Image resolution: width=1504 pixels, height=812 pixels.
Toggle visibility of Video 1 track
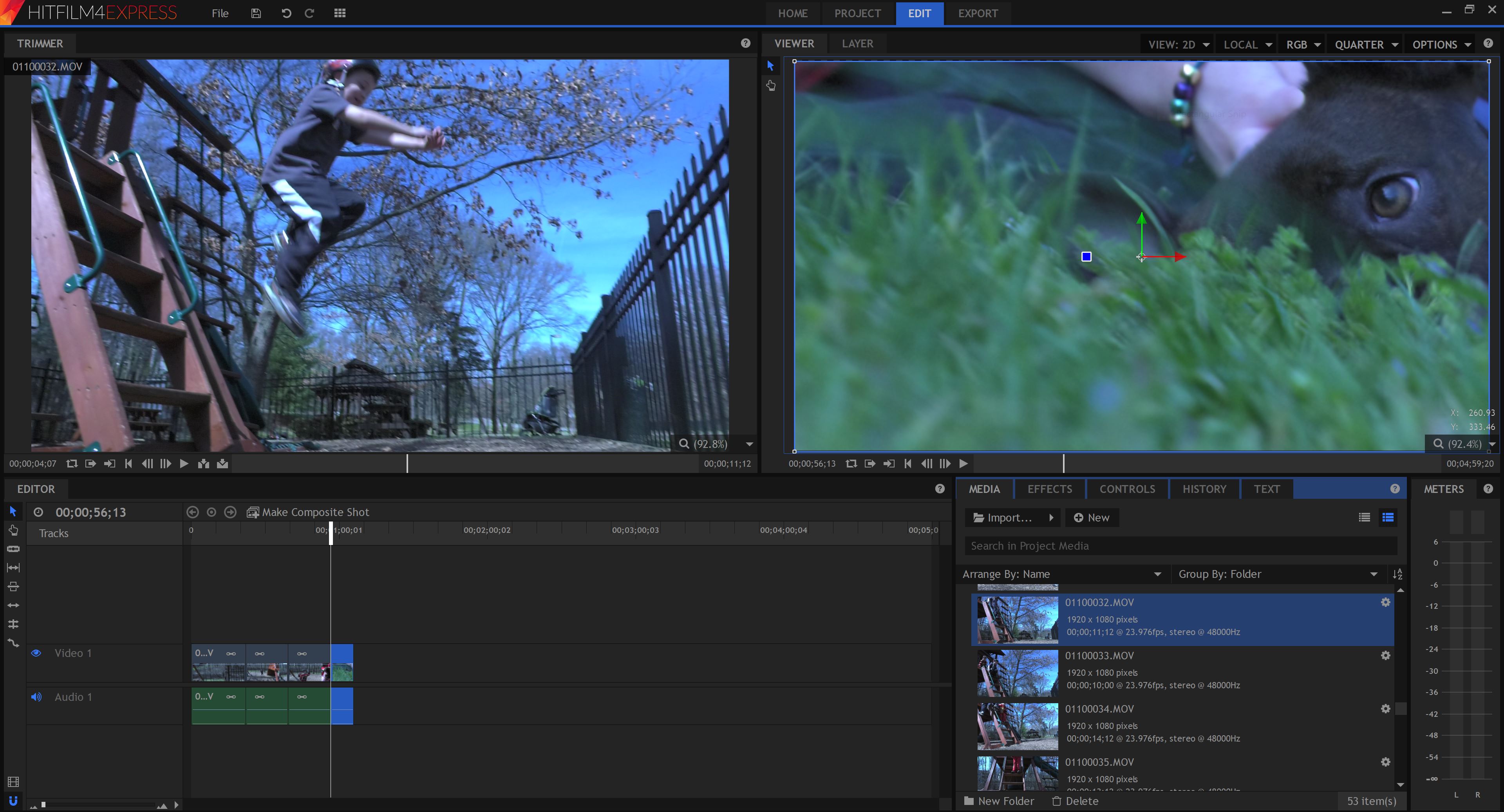pyautogui.click(x=36, y=652)
